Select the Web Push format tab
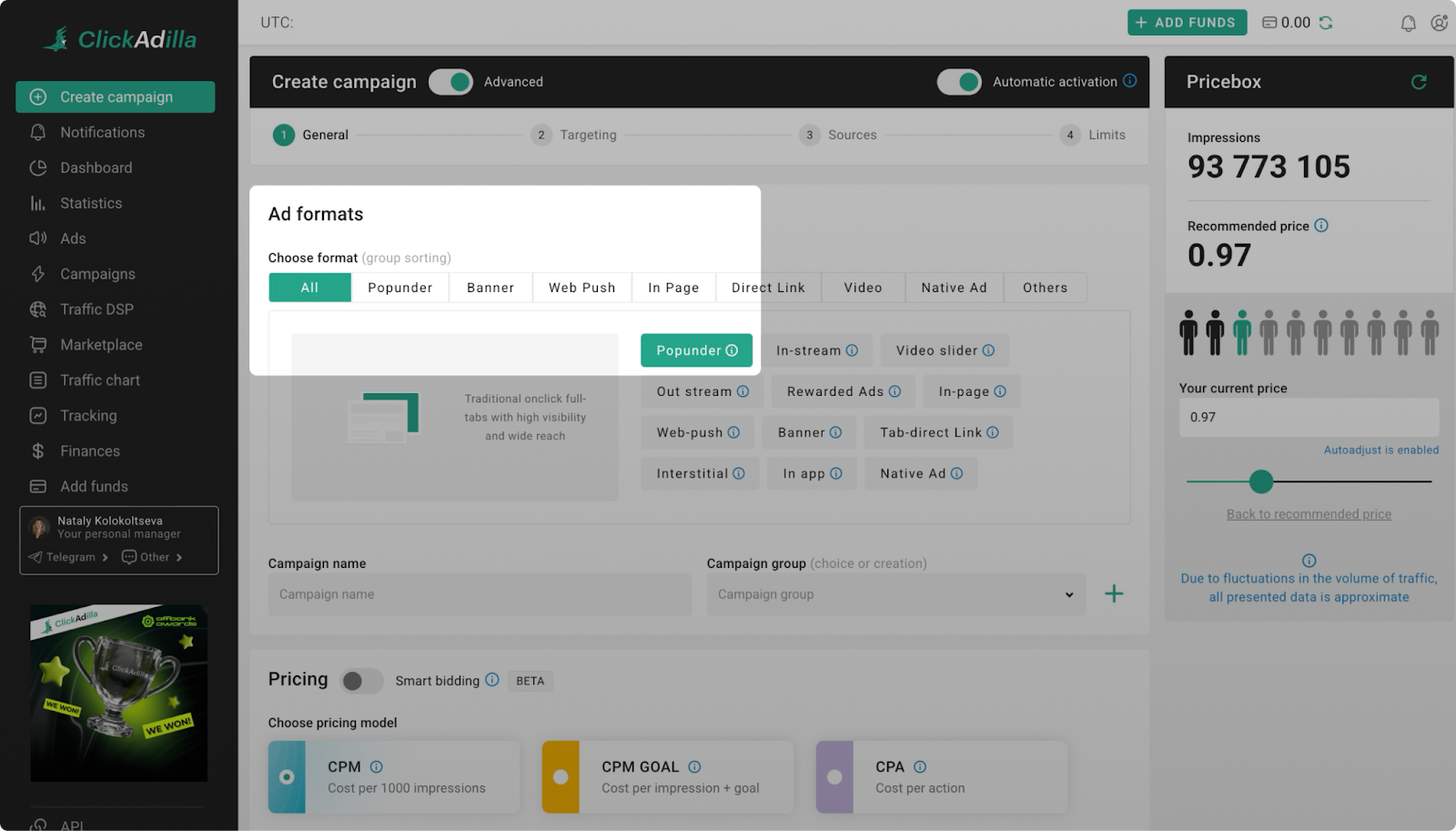Screen dimensions: 1456x831 pos(582,288)
